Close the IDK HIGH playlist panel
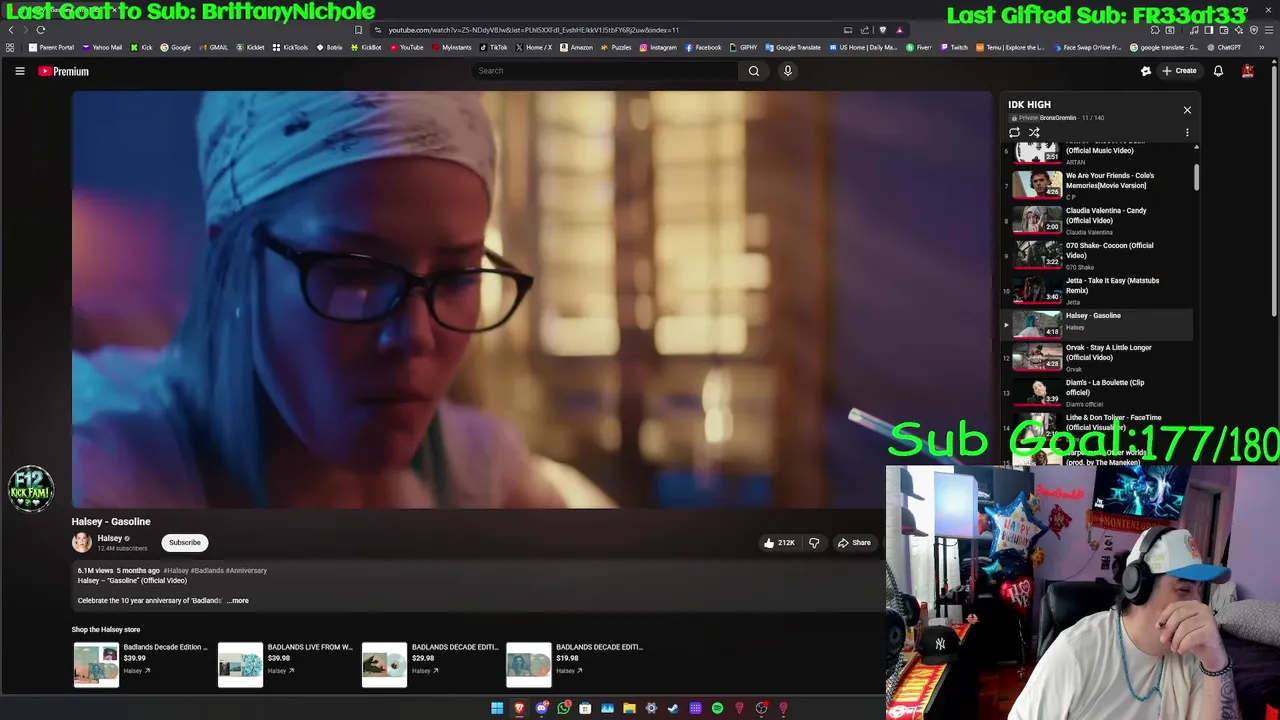The image size is (1280, 720). click(x=1187, y=110)
